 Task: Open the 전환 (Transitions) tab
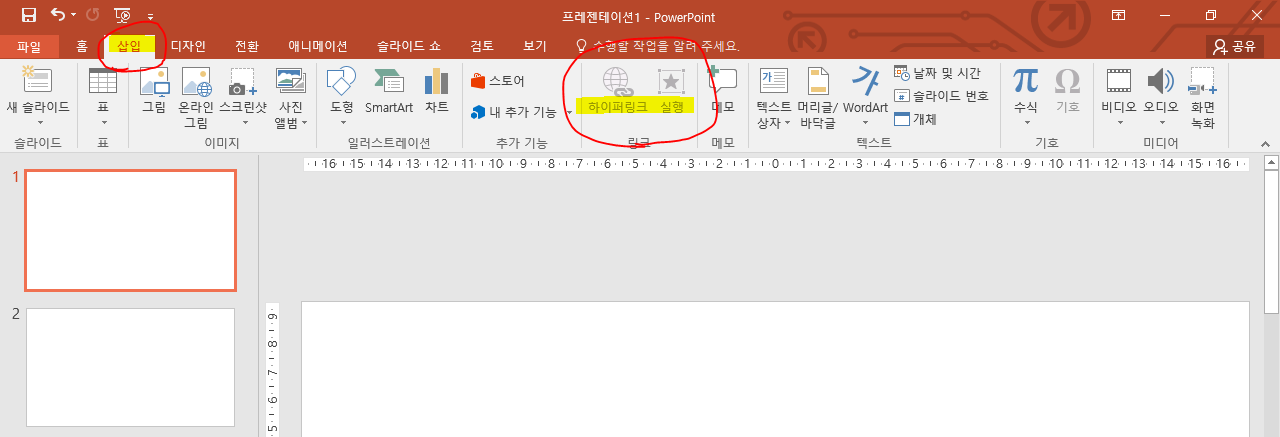pyautogui.click(x=247, y=46)
